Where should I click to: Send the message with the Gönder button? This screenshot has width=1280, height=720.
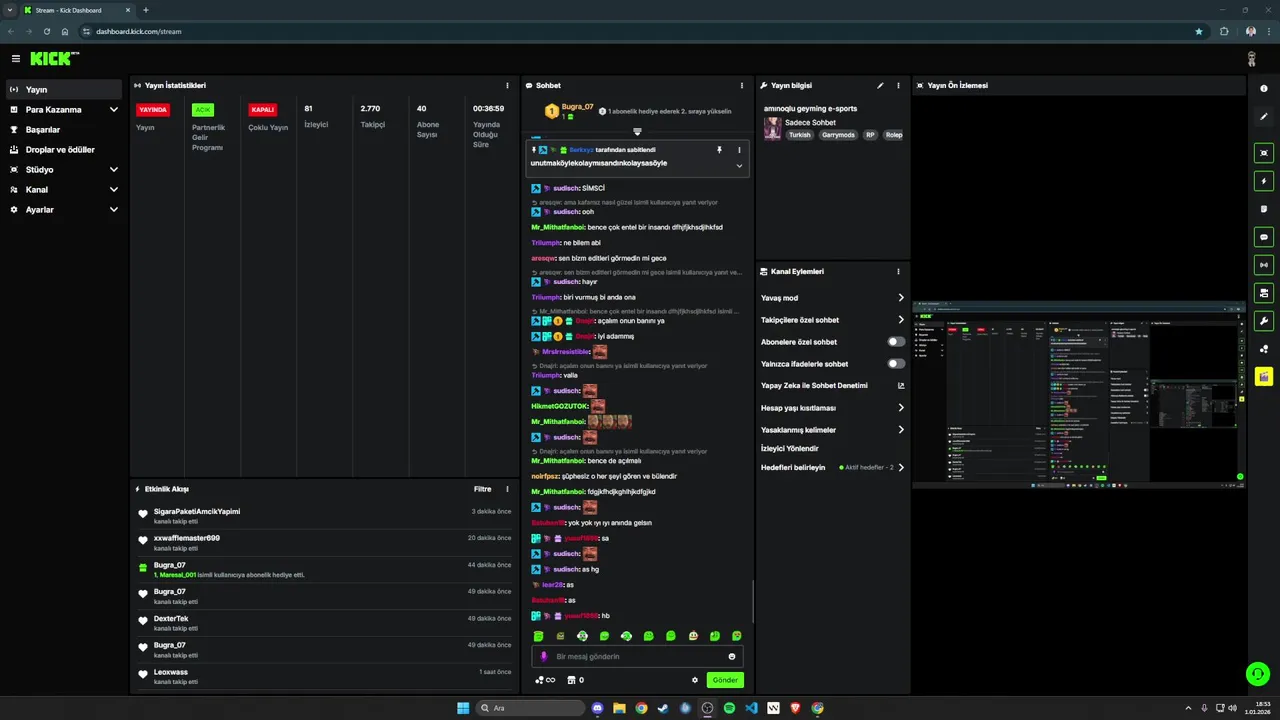[725, 680]
